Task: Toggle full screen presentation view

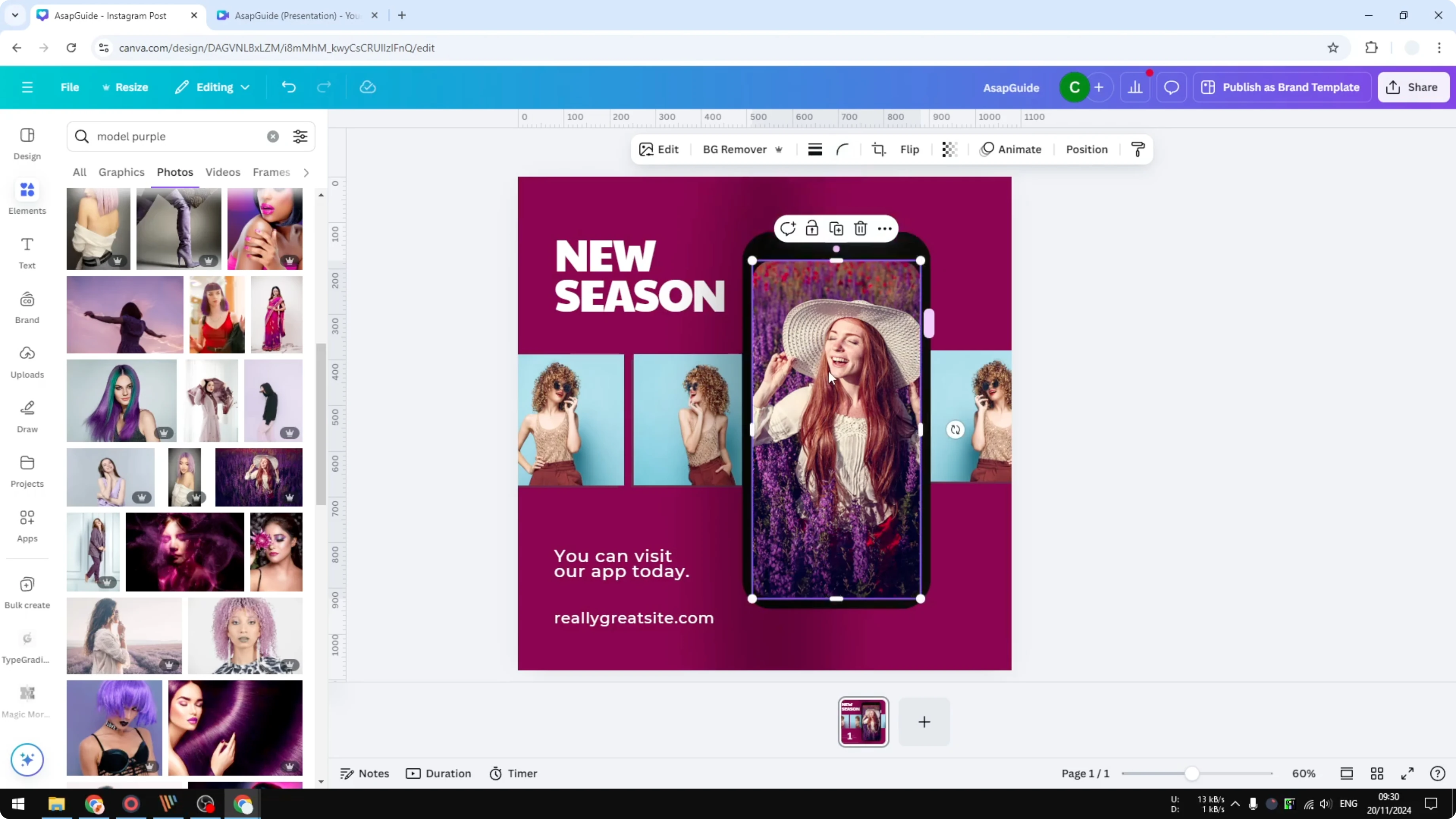Action: (x=1407, y=773)
